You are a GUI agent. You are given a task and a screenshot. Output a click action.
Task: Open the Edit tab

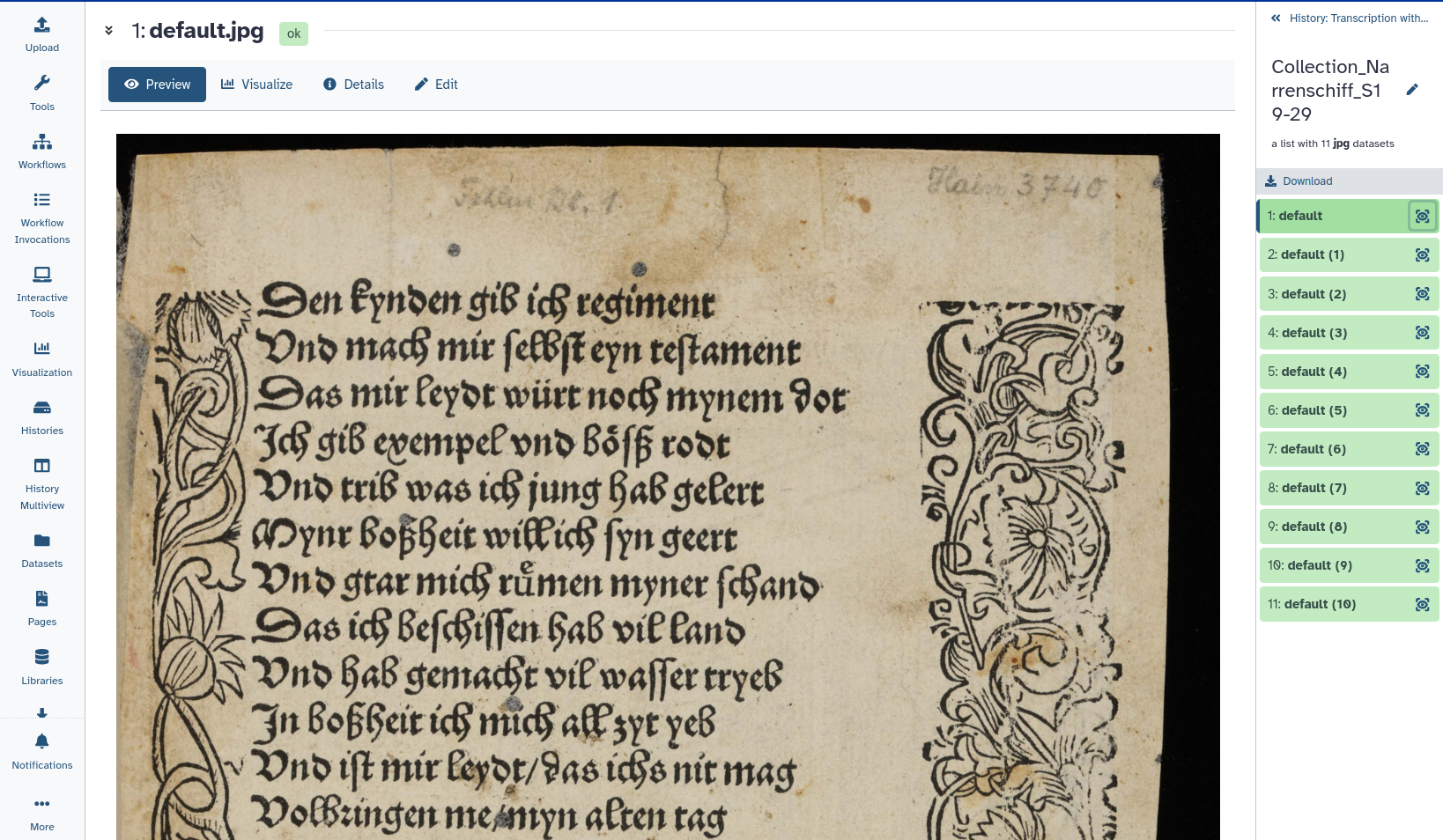point(436,85)
